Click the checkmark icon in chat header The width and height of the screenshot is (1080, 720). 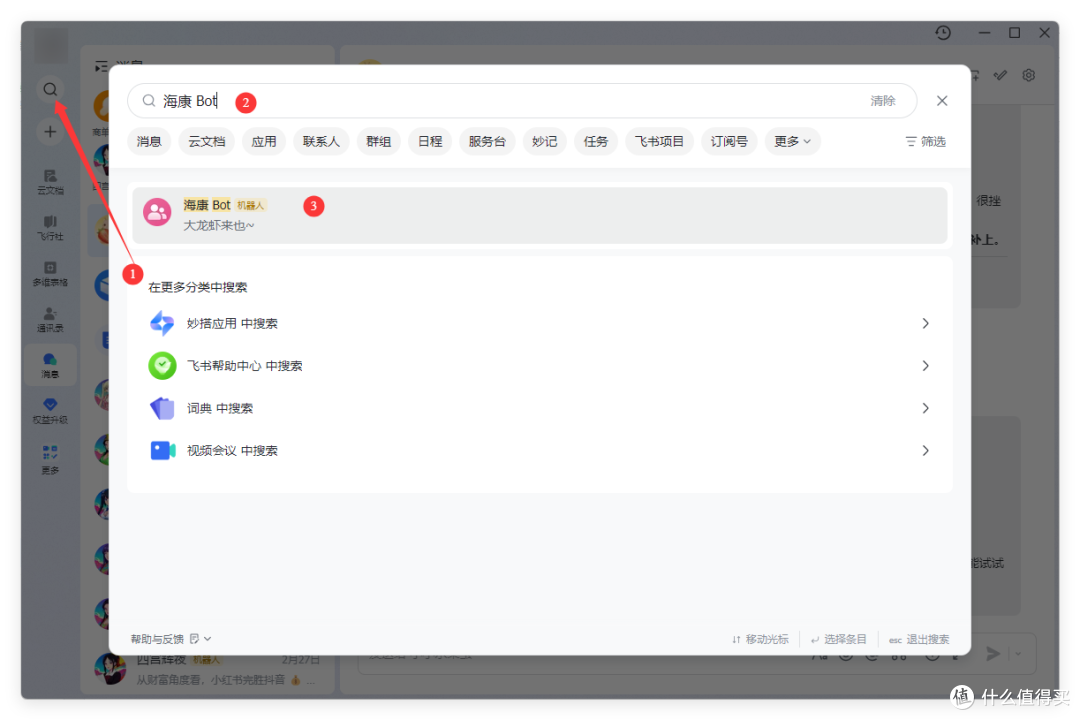tap(1000, 75)
